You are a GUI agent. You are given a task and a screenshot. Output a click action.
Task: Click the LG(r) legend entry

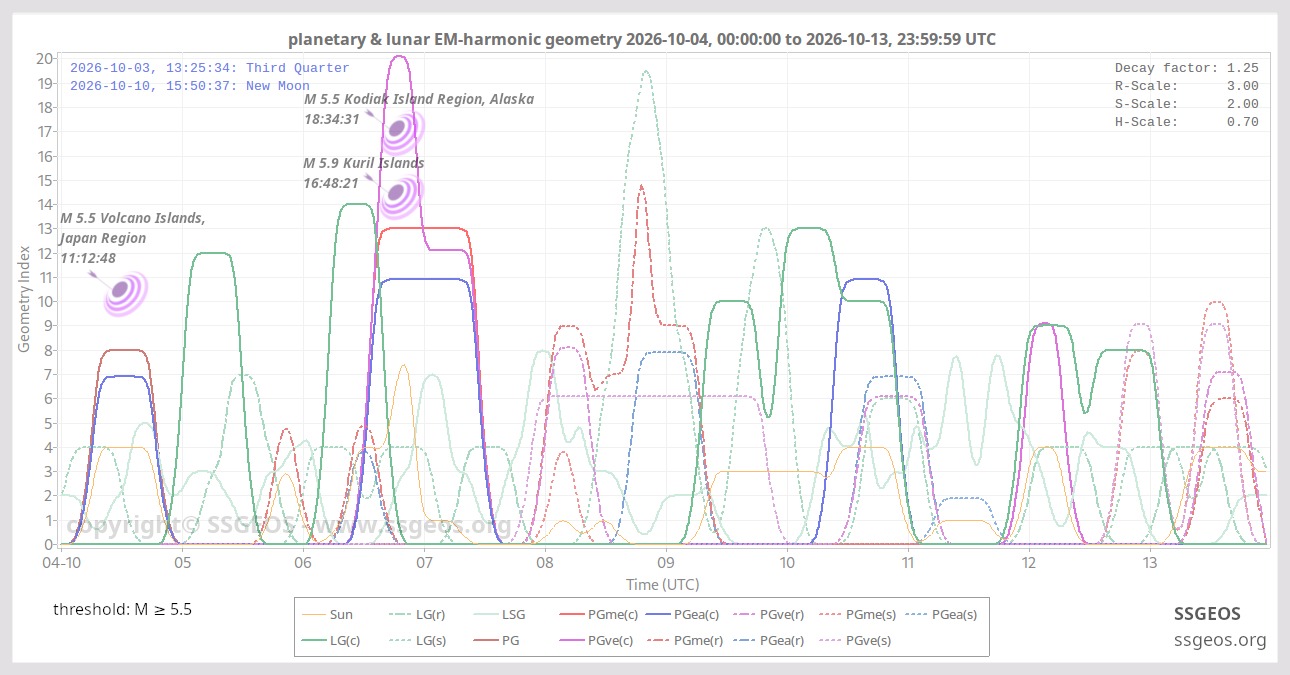click(418, 615)
